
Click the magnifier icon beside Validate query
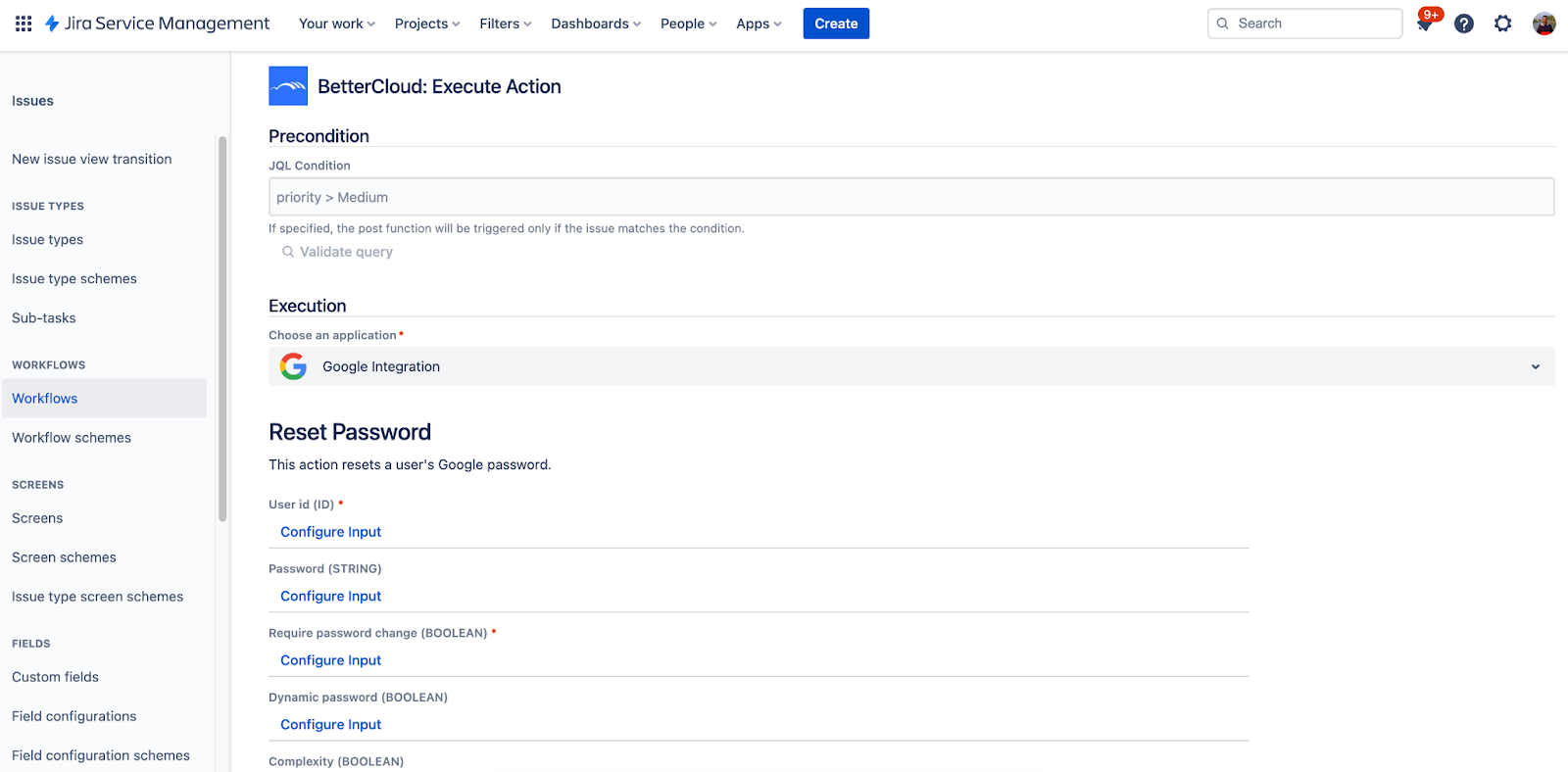tap(288, 252)
